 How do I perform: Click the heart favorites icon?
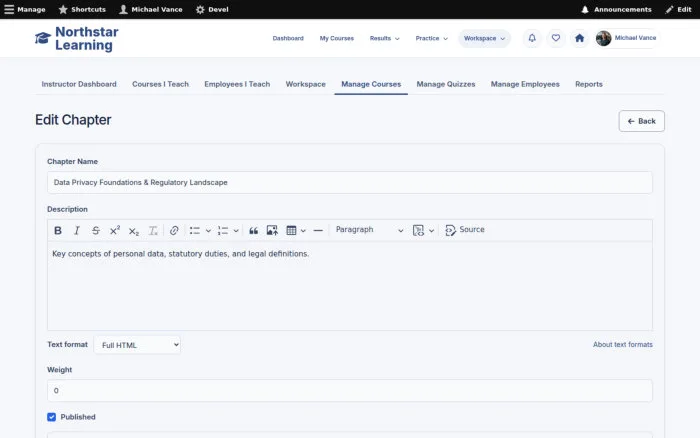pos(555,38)
